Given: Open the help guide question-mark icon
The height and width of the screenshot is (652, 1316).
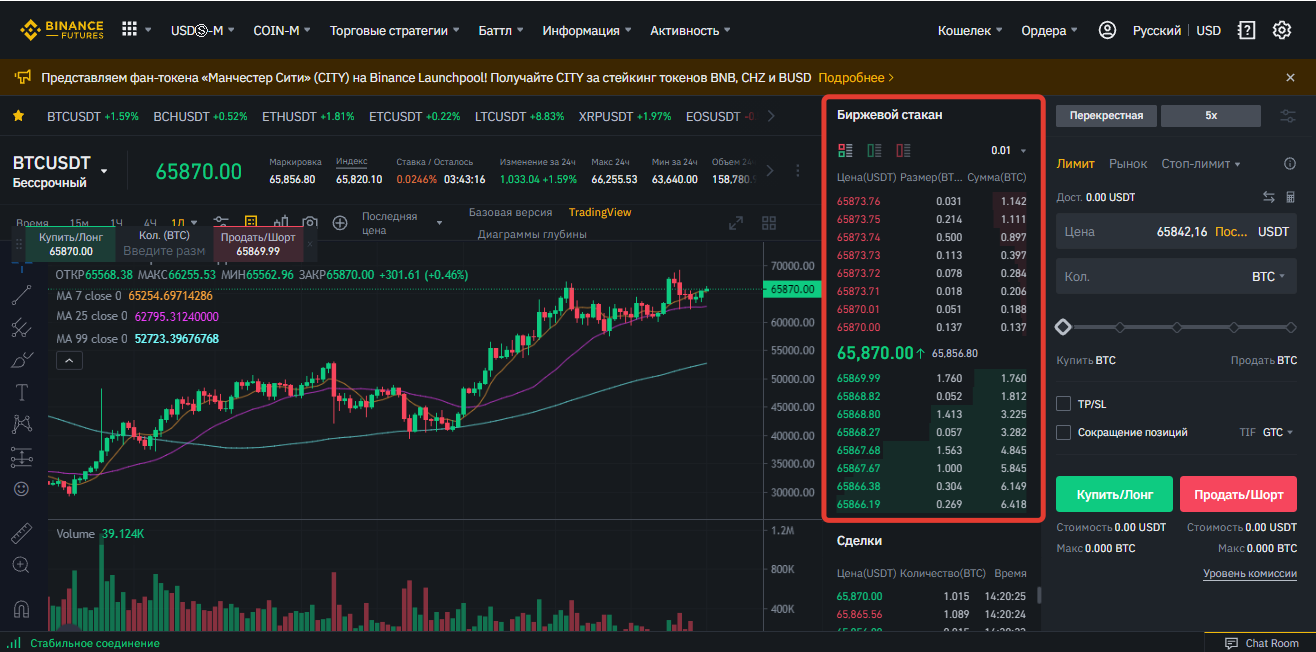Looking at the screenshot, I should (x=1246, y=30).
